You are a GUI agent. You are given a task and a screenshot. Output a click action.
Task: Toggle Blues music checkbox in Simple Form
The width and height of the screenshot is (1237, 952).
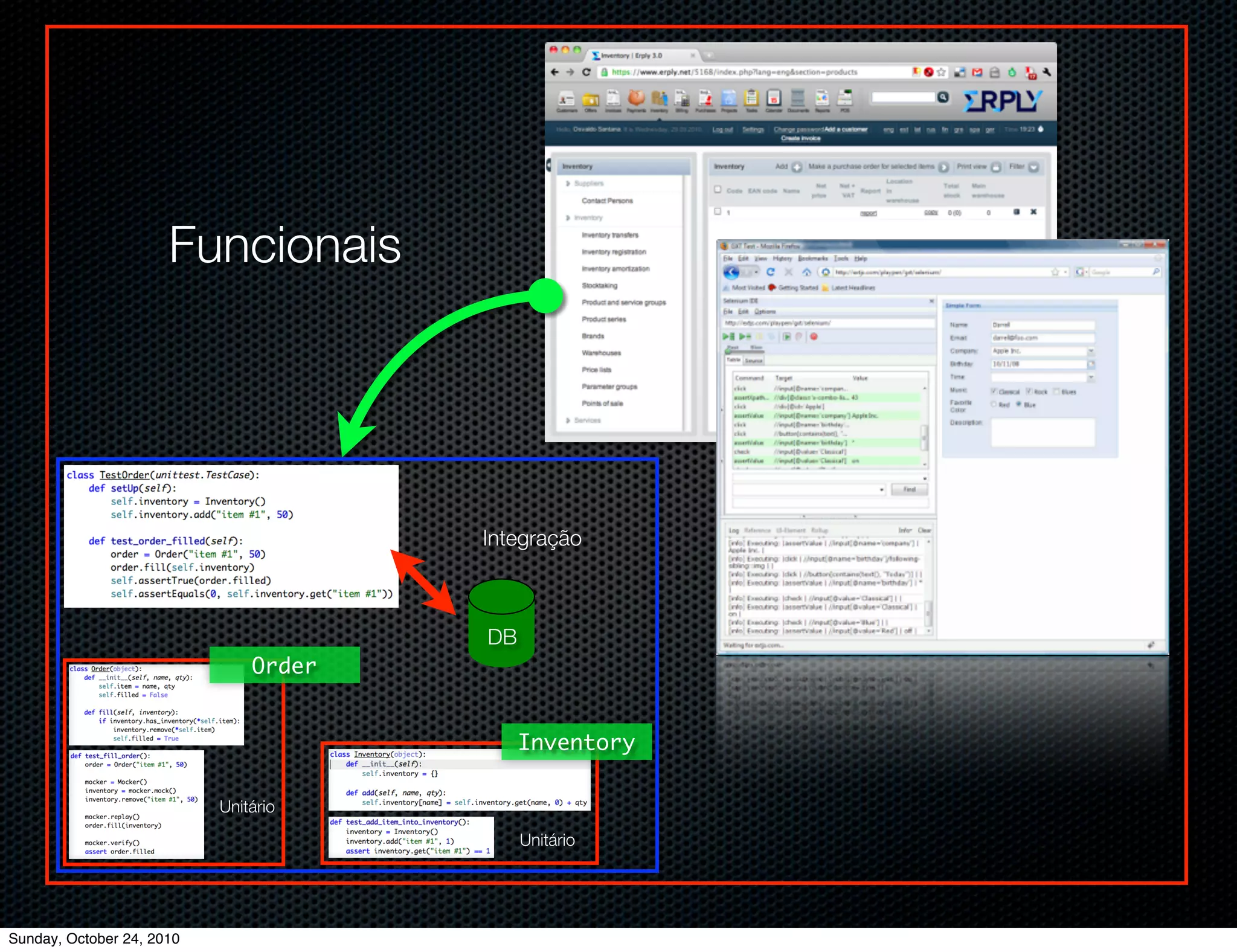(1056, 391)
